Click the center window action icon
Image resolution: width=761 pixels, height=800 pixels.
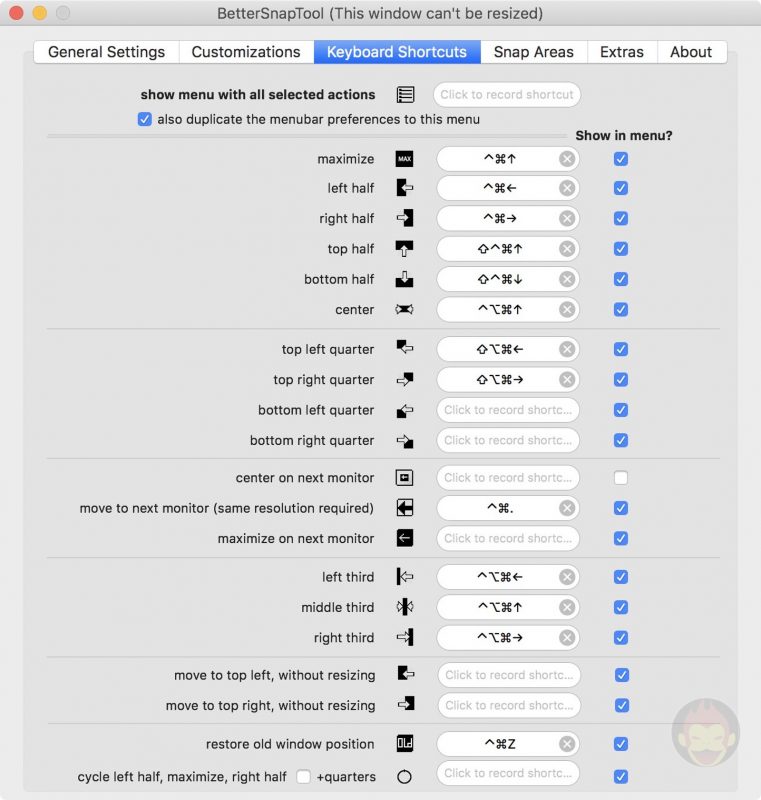click(x=404, y=309)
